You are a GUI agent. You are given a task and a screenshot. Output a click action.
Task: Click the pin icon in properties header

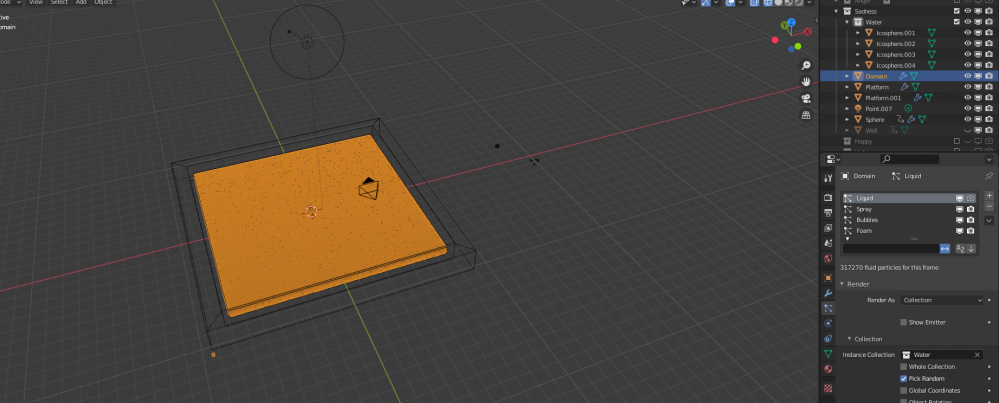coord(989,176)
